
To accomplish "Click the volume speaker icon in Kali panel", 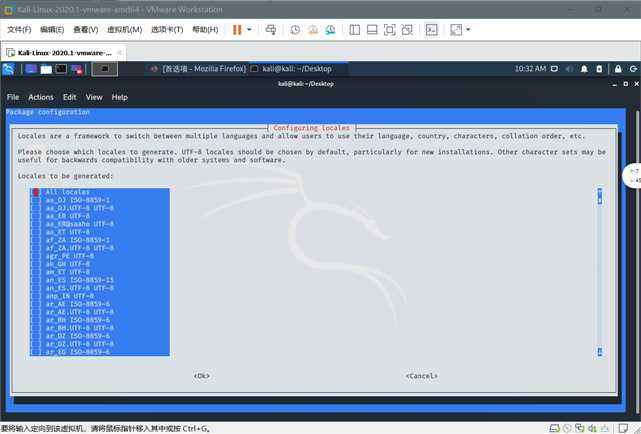I will click(x=569, y=69).
